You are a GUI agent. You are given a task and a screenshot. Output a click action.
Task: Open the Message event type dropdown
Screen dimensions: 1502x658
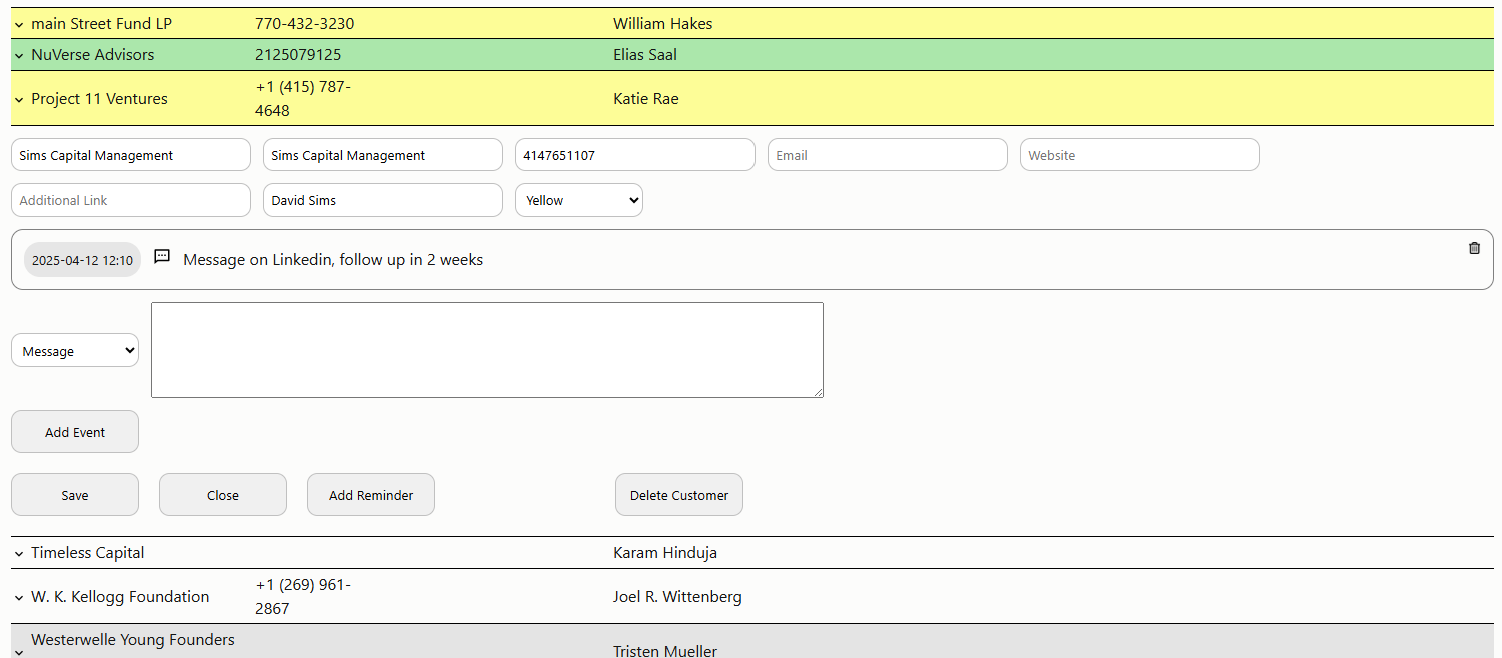75,350
